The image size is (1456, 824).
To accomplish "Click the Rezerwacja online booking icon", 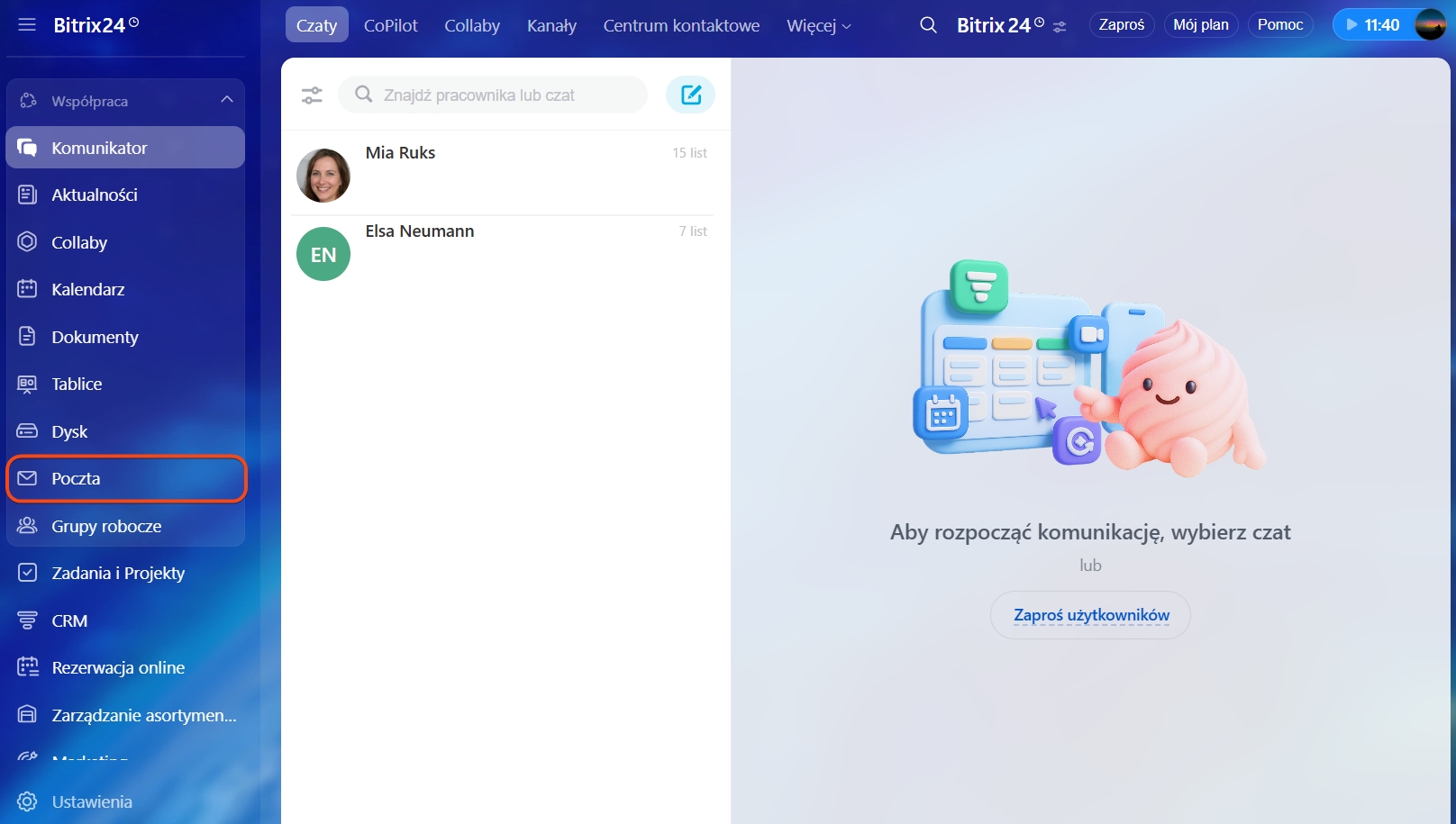I will (27, 667).
